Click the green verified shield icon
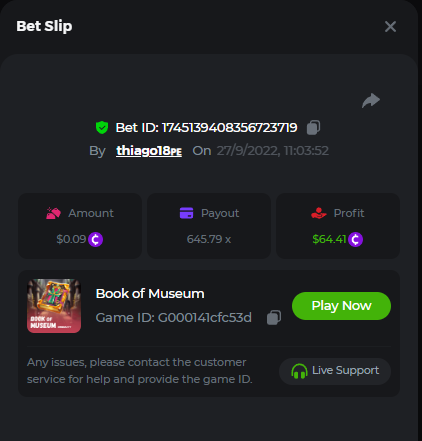 click(102, 127)
